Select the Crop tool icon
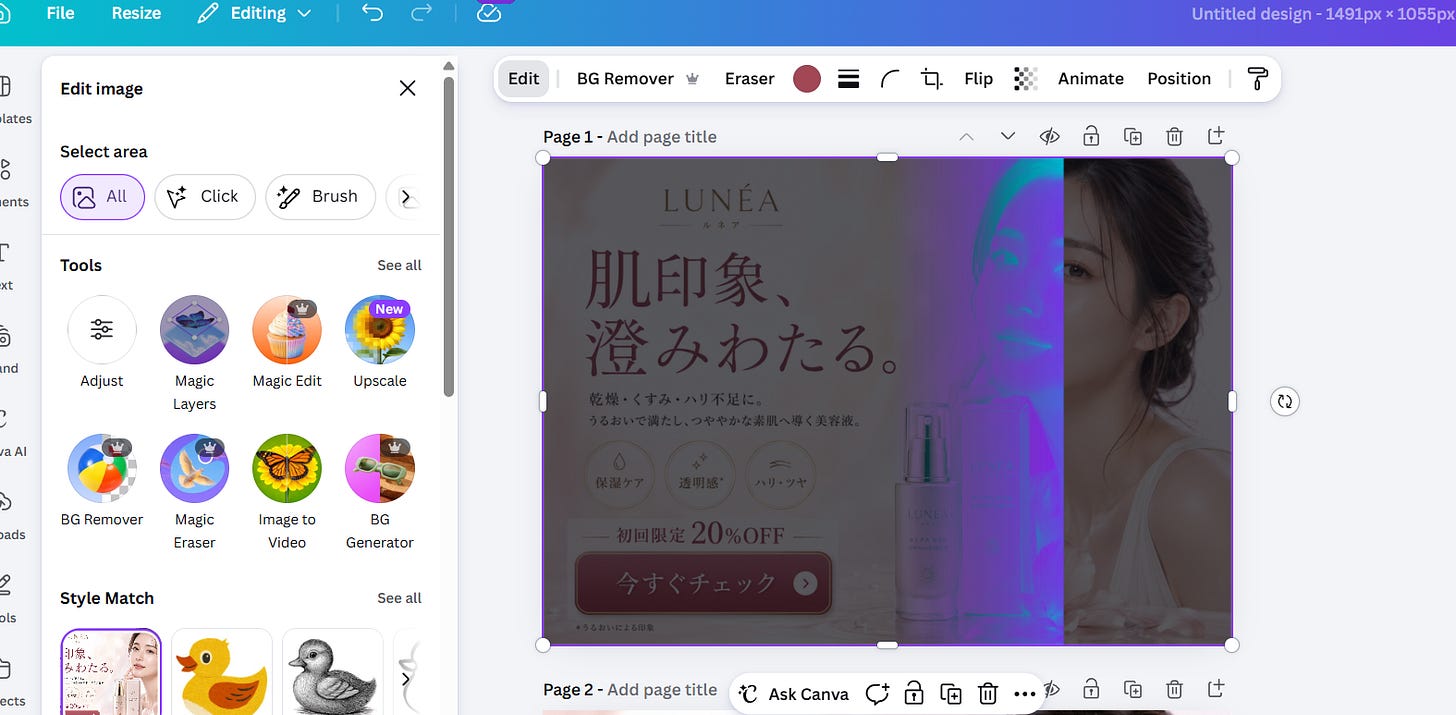The height and width of the screenshot is (715, 1456). (931, 79)
